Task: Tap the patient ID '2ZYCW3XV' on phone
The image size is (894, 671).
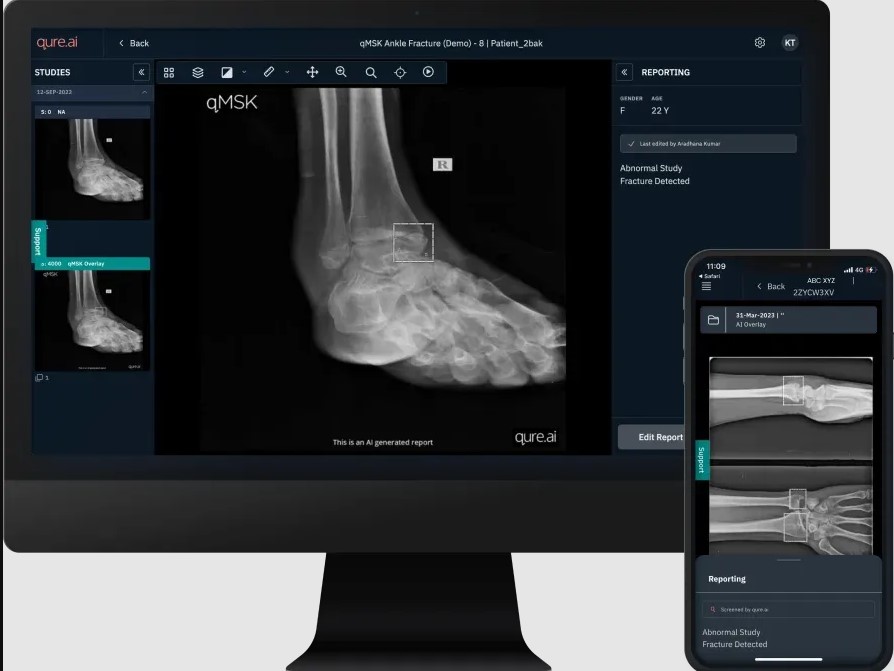Action: pos(814,292)
